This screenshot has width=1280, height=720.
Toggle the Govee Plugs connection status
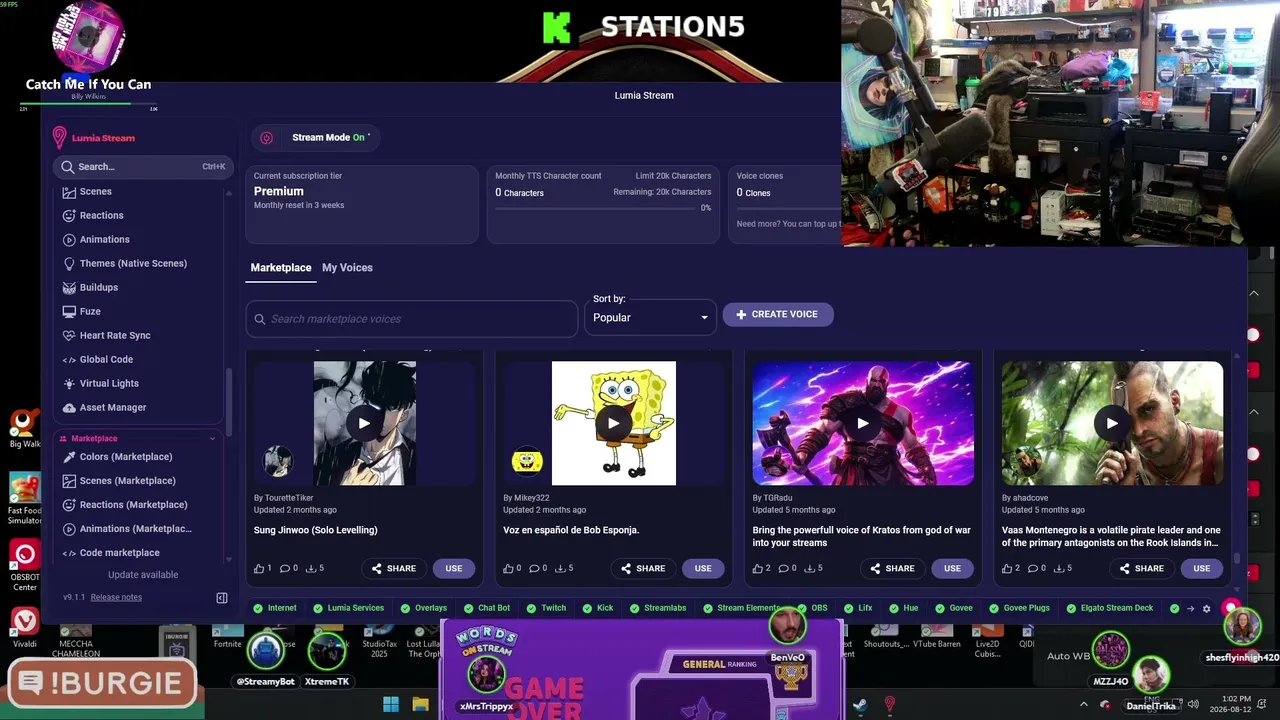pyautogui.click(x=1019, y=608)
